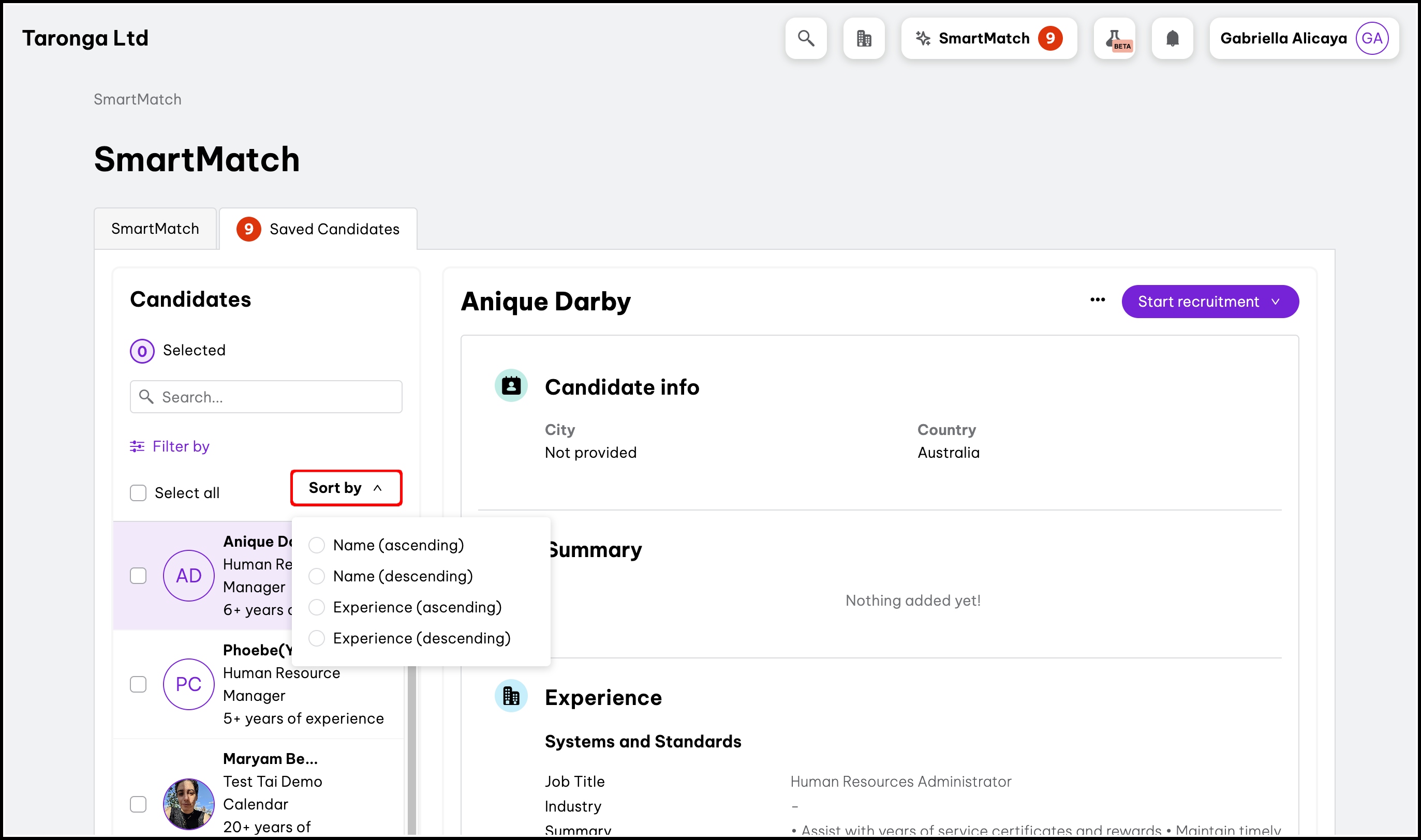
Task: Open the notifications bell
Action: click(1173, 38)
